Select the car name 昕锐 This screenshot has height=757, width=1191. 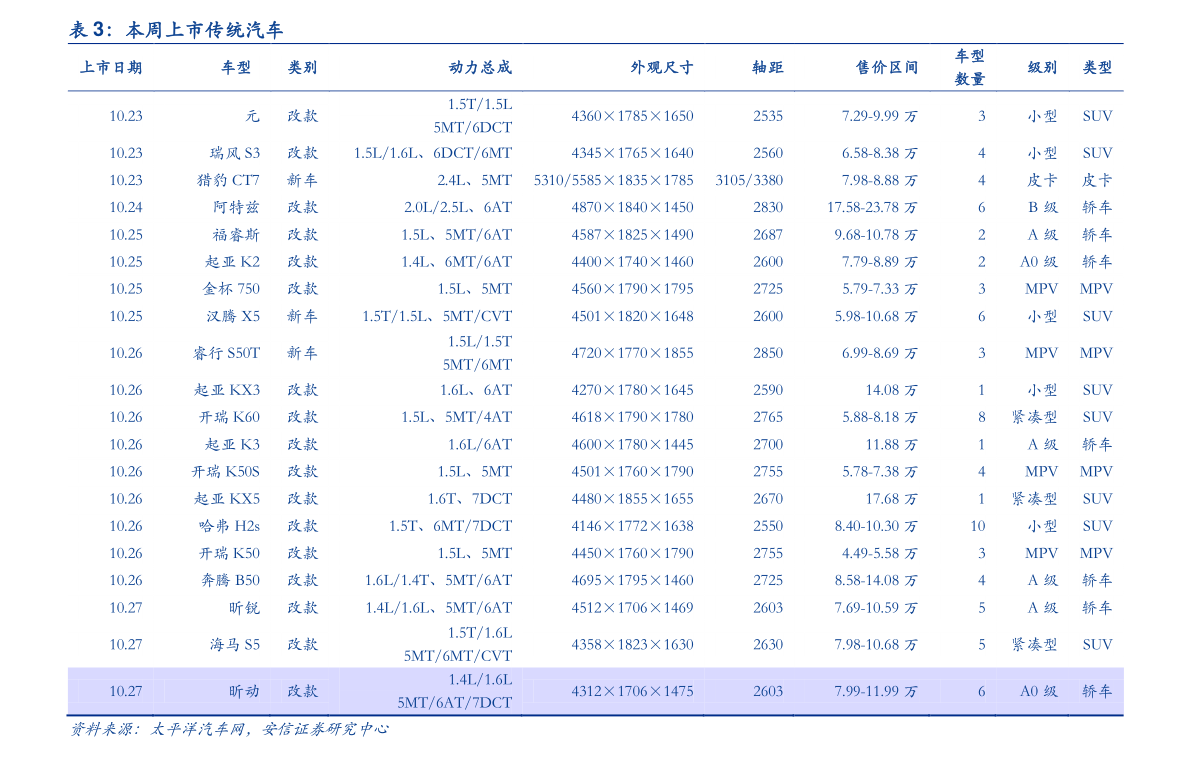(x=245, y=608)
